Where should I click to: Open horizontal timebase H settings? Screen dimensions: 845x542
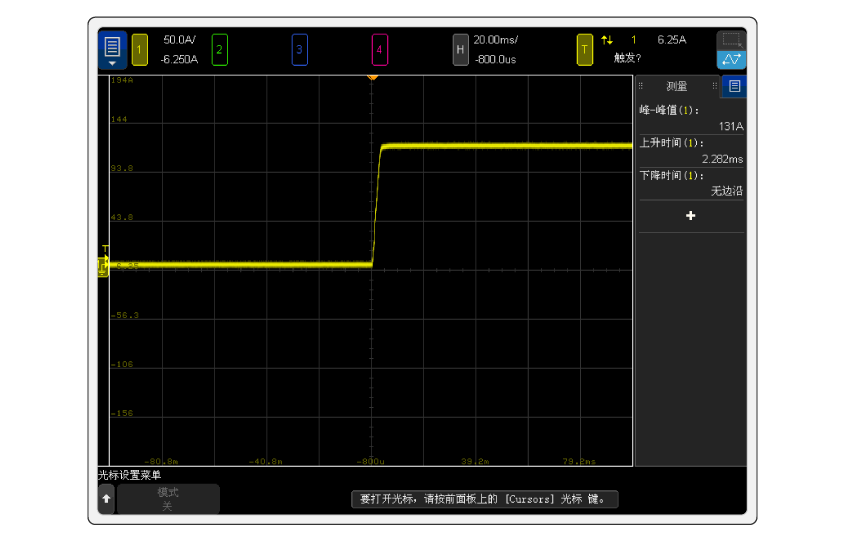click(460, 49)
